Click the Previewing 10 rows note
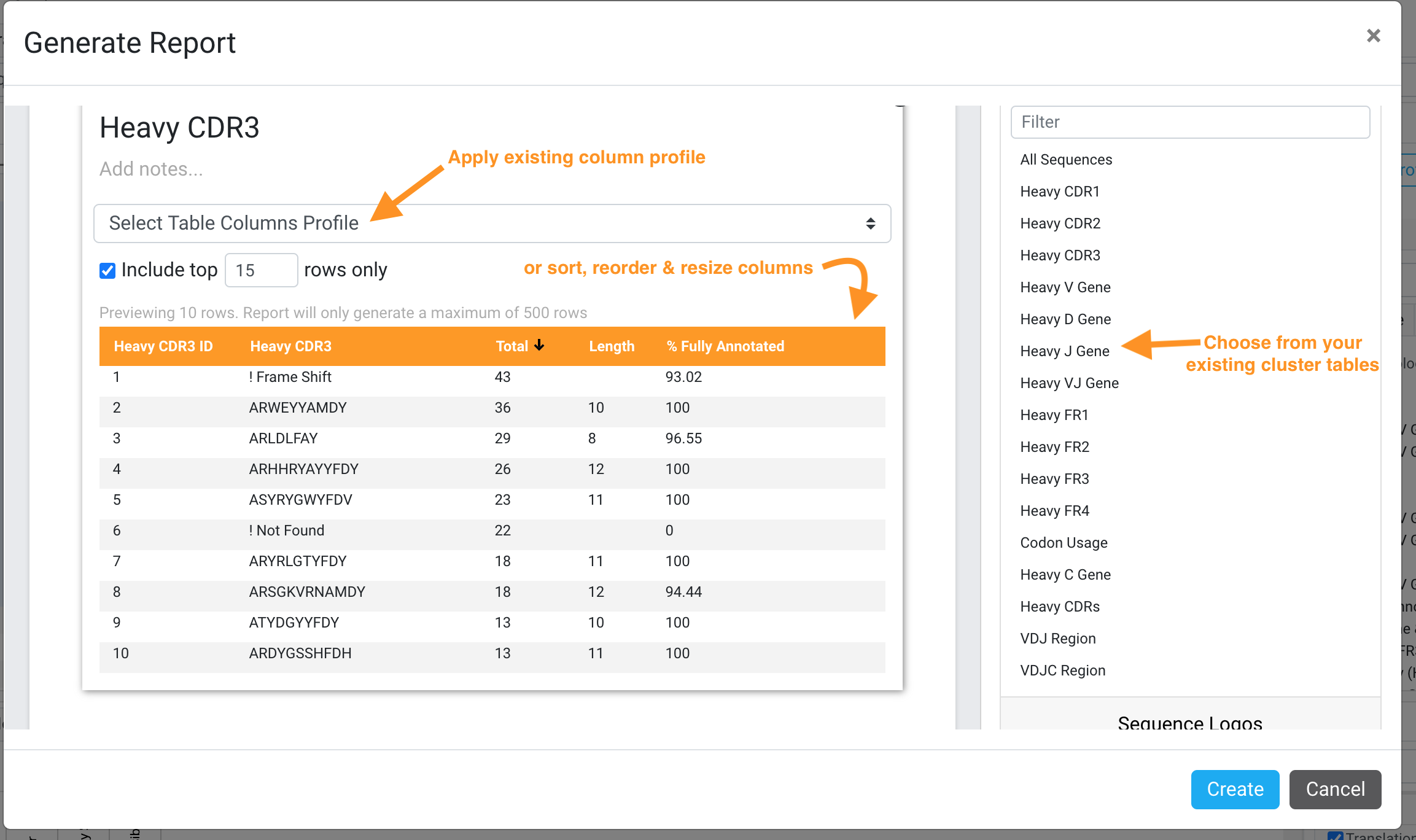The image size is (1416, 840). 343,313
